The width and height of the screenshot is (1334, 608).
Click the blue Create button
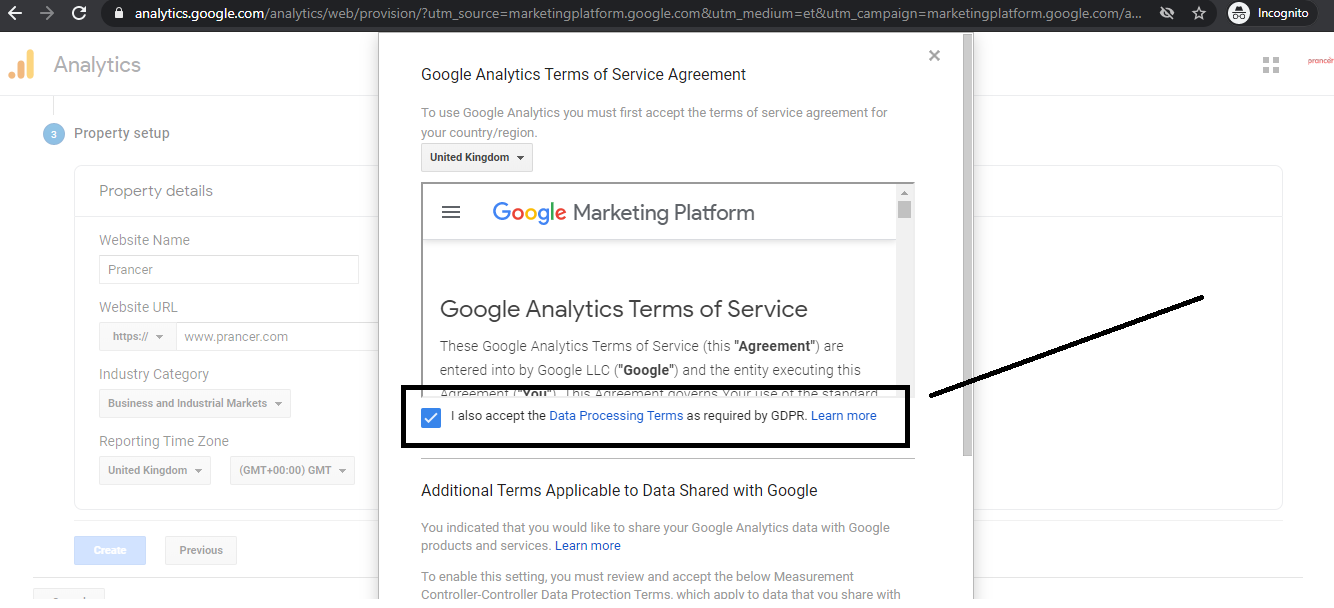[110, 550]
